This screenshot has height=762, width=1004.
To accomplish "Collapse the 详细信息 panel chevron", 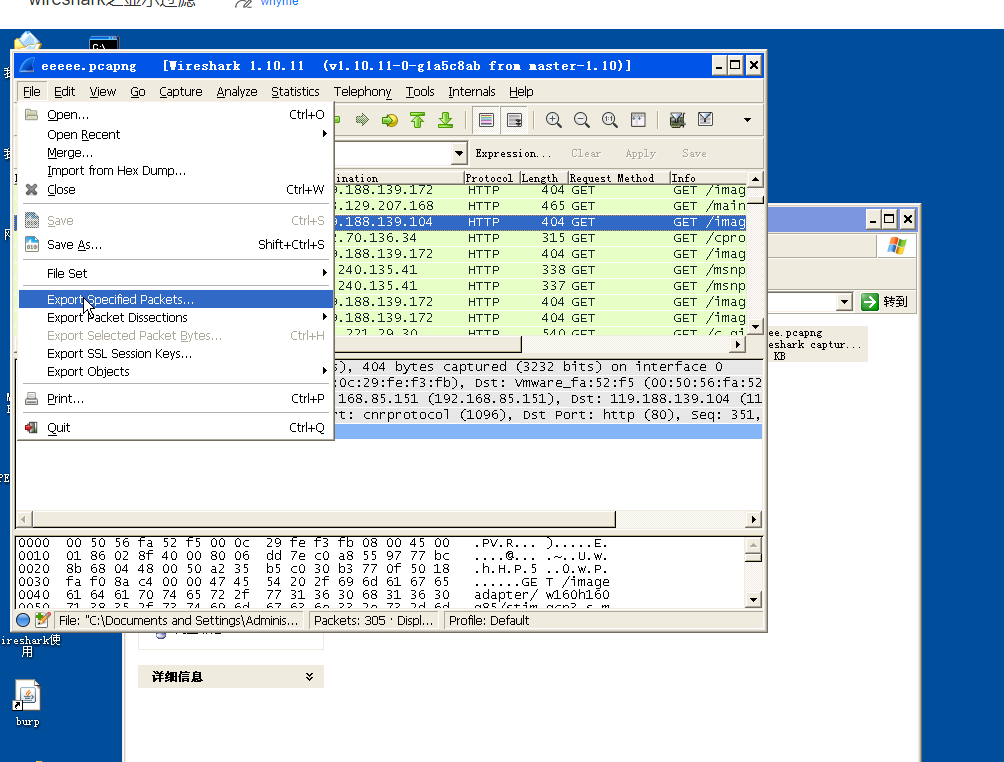I will (x=309, y=677).
